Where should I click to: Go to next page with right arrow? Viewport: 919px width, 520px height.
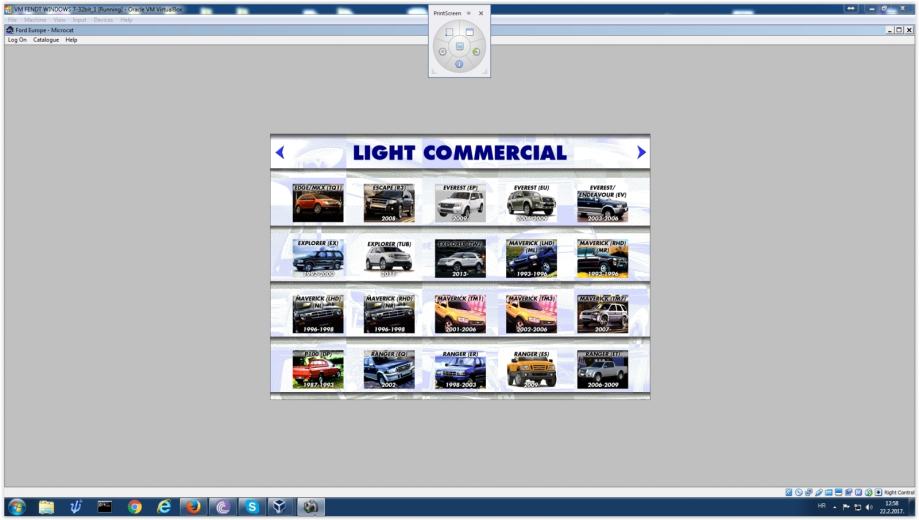click(641, 153)
